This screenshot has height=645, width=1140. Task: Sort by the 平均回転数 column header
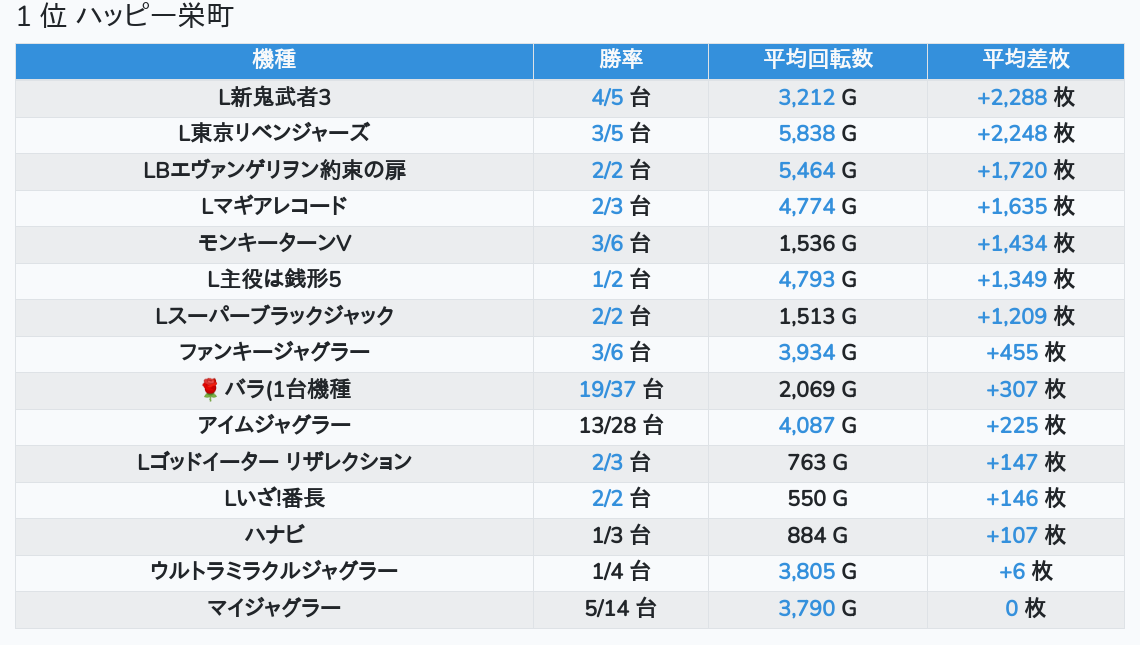[818, 59]
